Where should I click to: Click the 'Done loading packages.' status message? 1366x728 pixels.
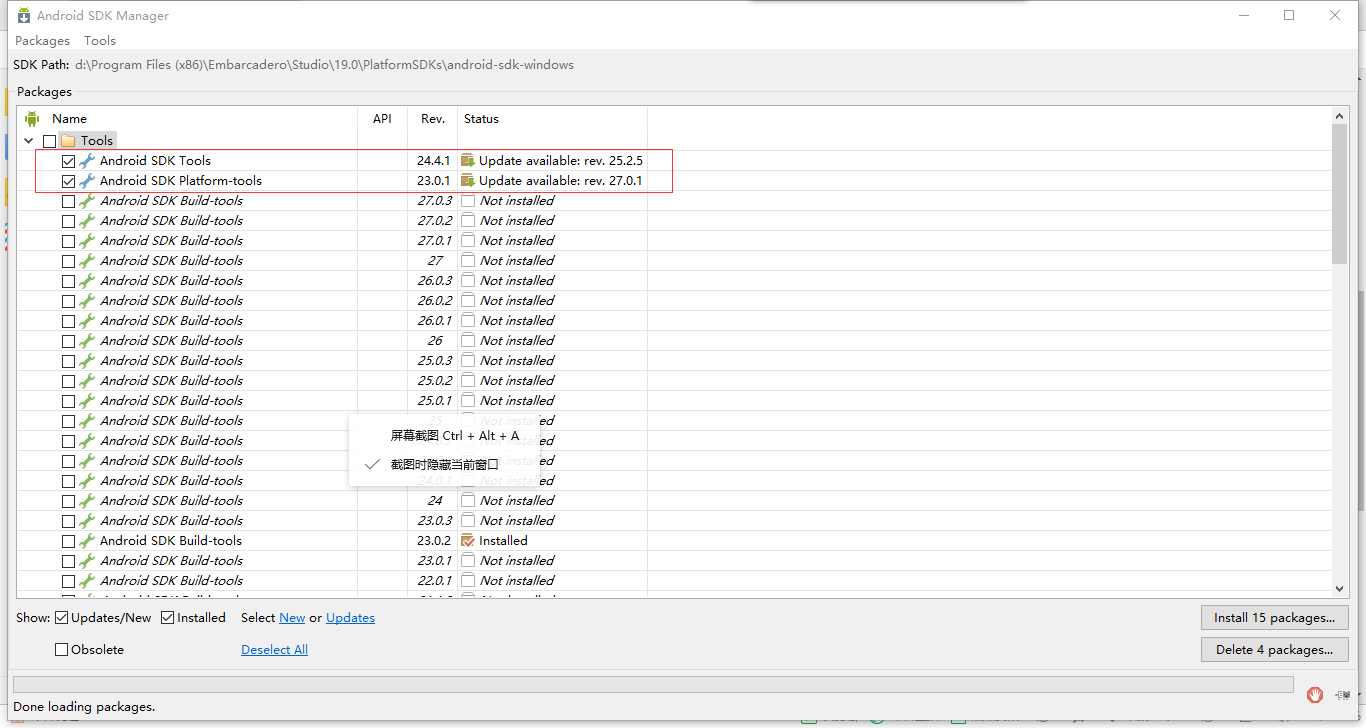pyautogui.click(x=84, y=707)
